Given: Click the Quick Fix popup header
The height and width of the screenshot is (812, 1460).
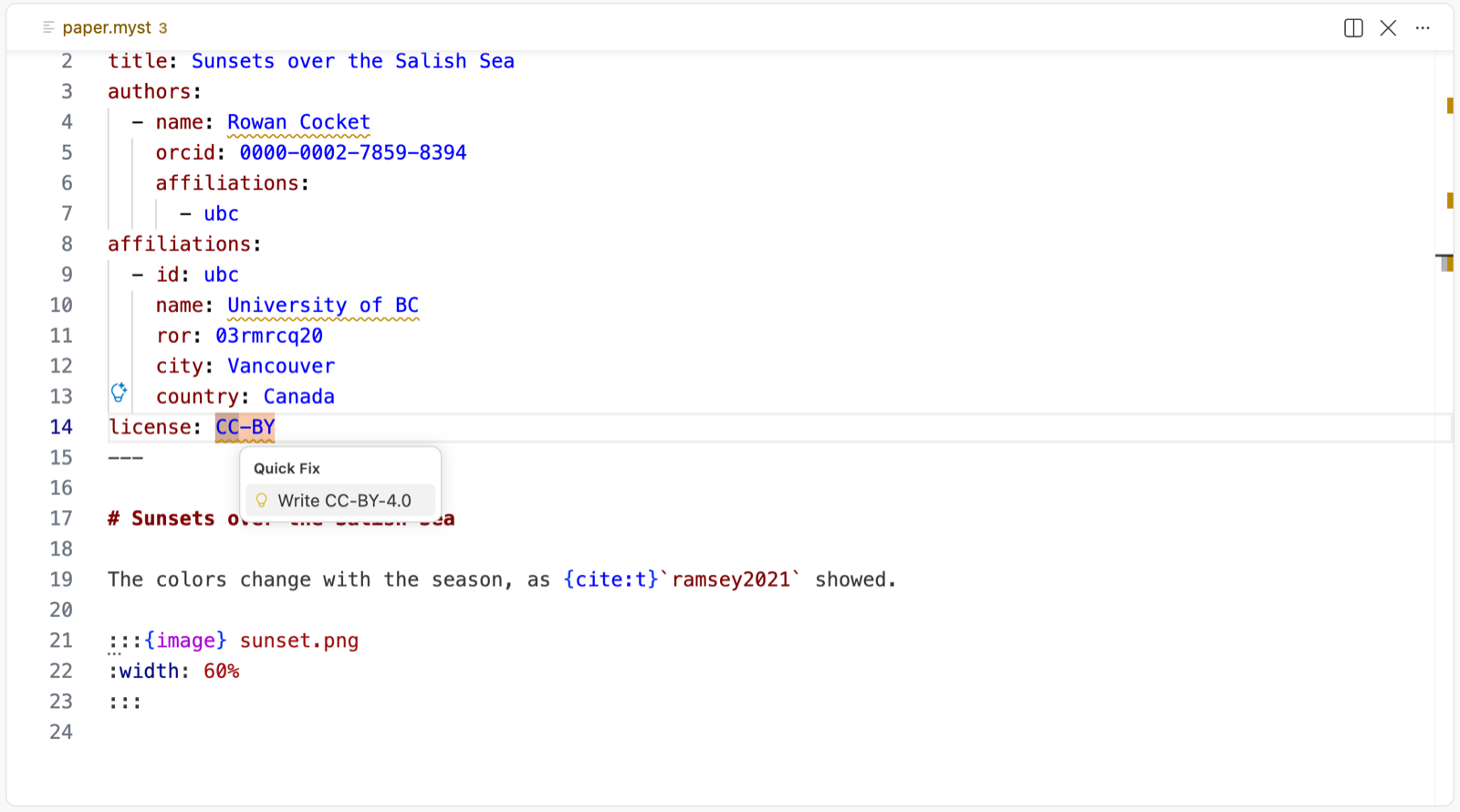Looking at the screenshot, I should click(287, 468).
